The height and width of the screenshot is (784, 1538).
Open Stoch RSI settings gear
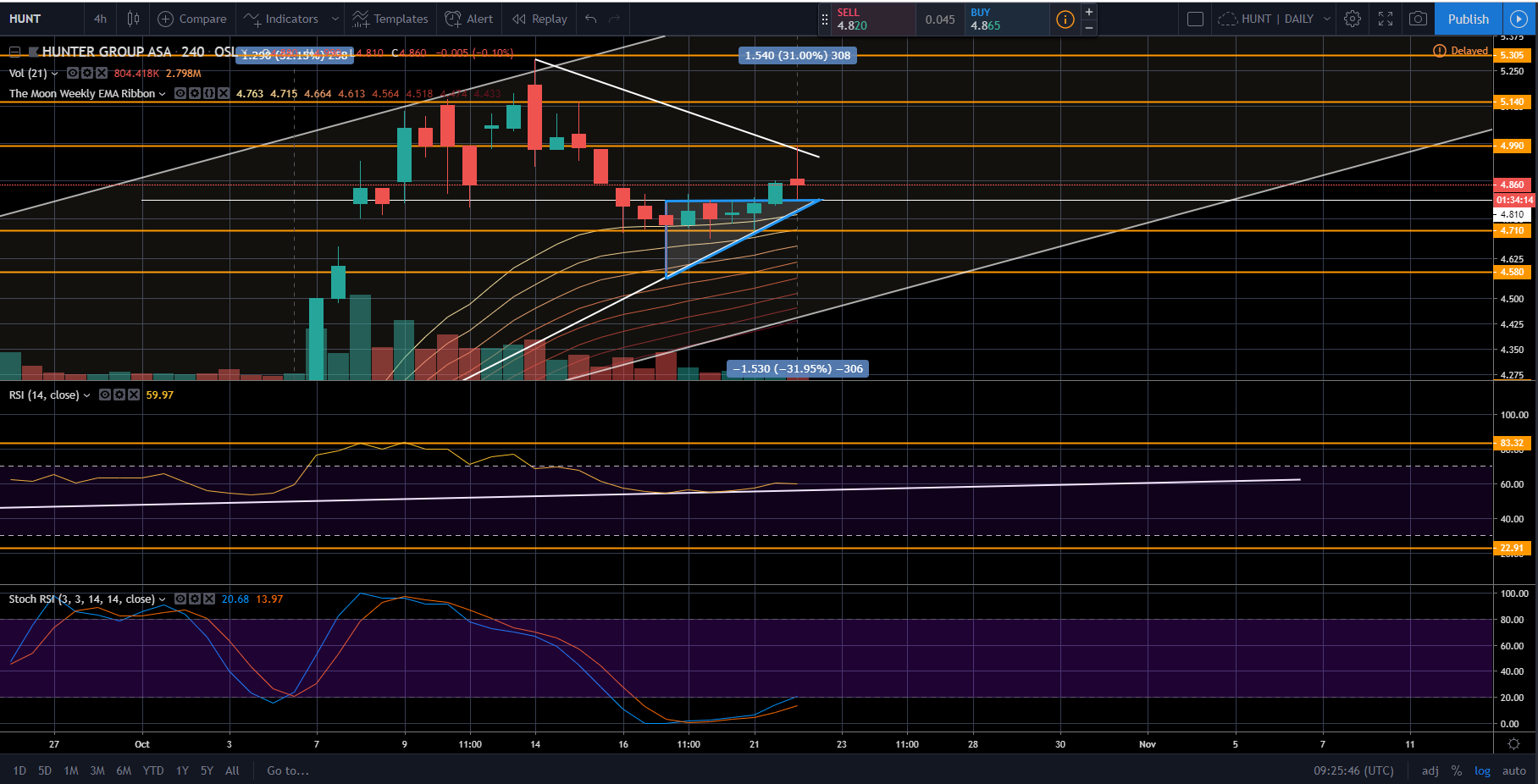195,599
